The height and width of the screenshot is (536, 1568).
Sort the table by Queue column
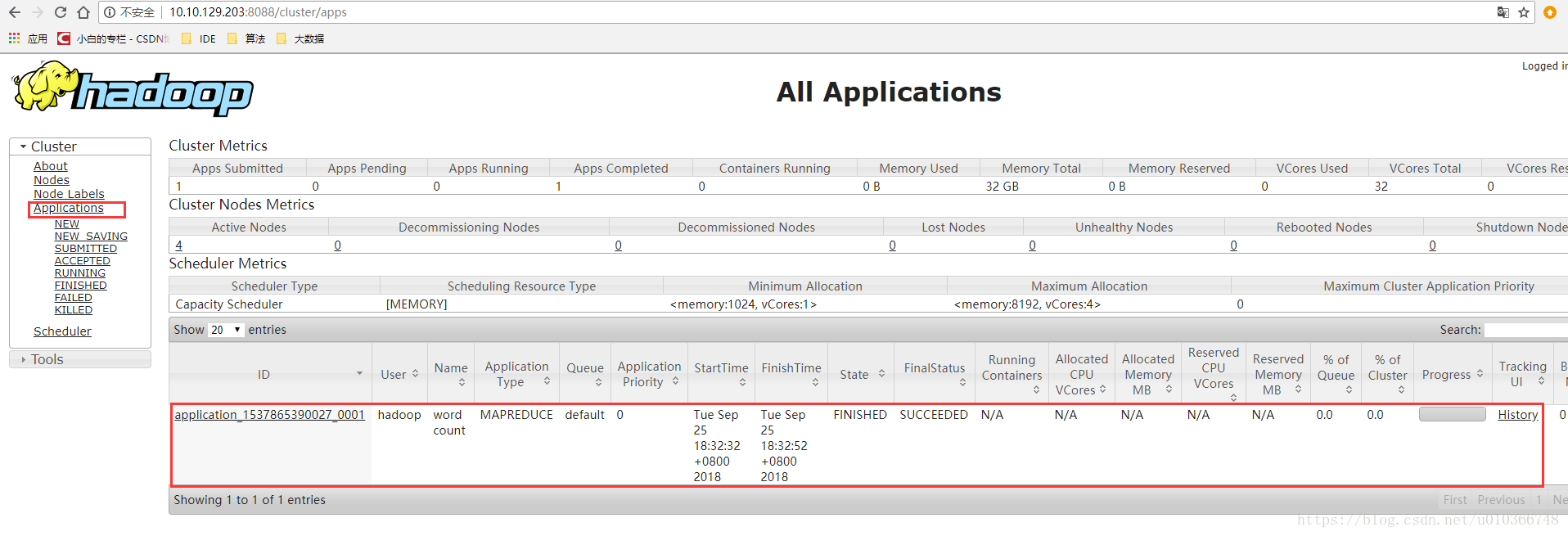[585, 374]
